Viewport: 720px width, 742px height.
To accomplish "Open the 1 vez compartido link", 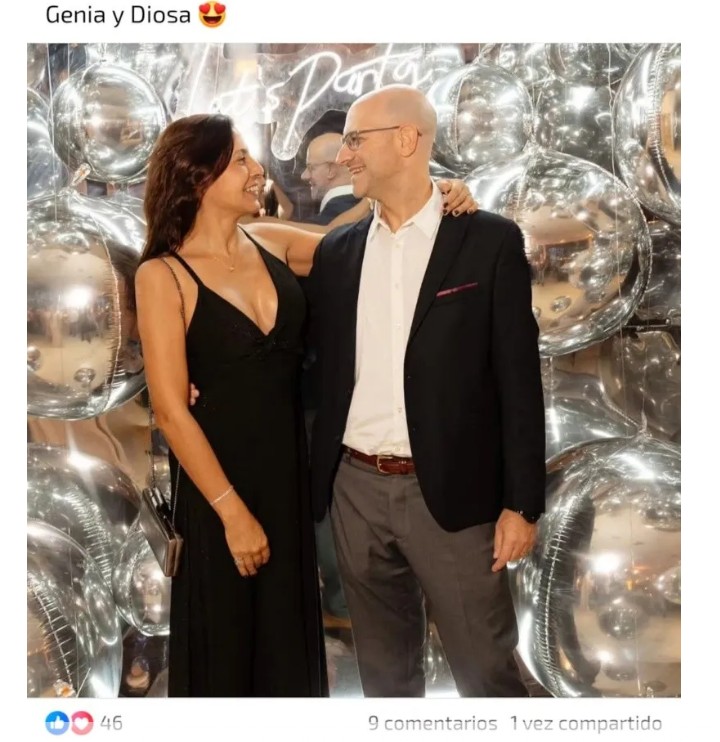I will pyautogui.click(x=586, y=723).
